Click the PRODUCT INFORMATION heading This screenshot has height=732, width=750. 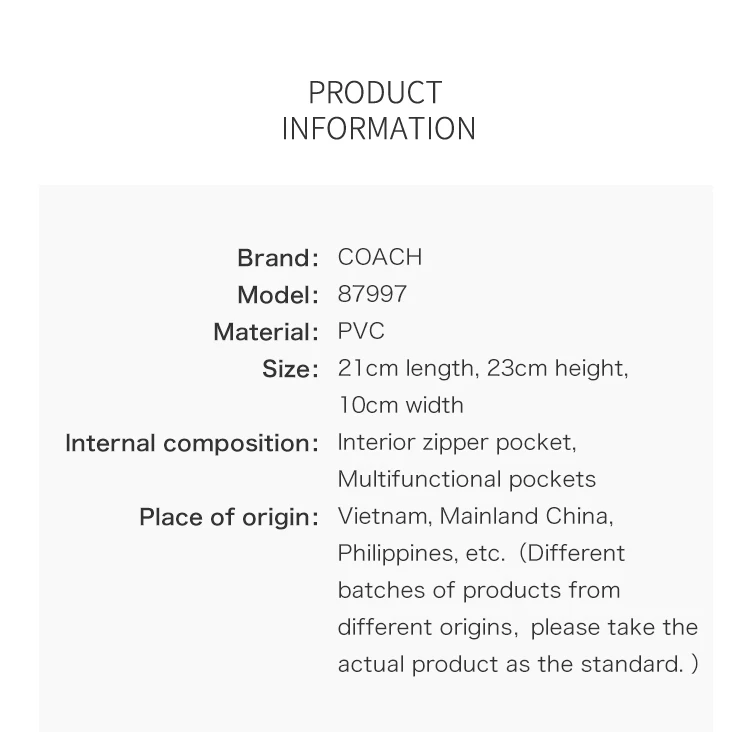tap(378, 111)
